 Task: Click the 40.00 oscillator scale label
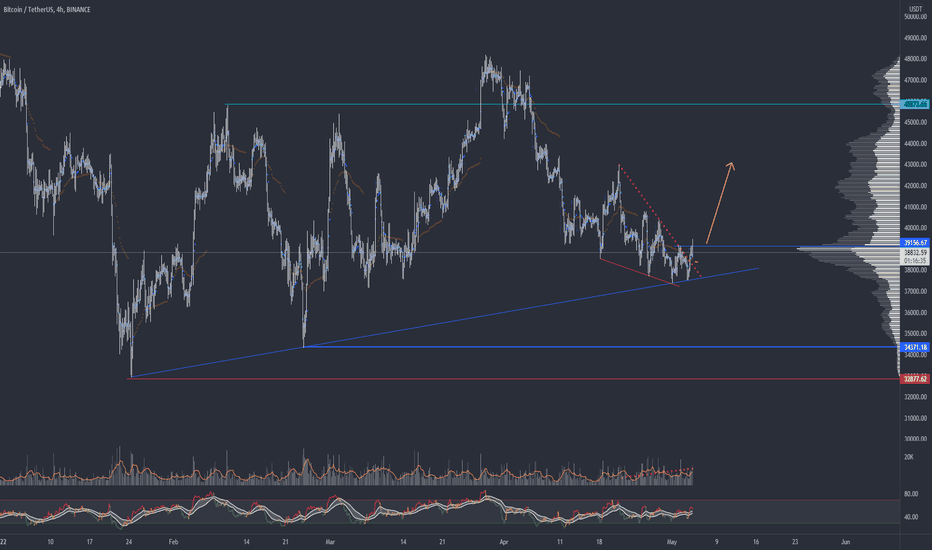click(x=911, y=517)
